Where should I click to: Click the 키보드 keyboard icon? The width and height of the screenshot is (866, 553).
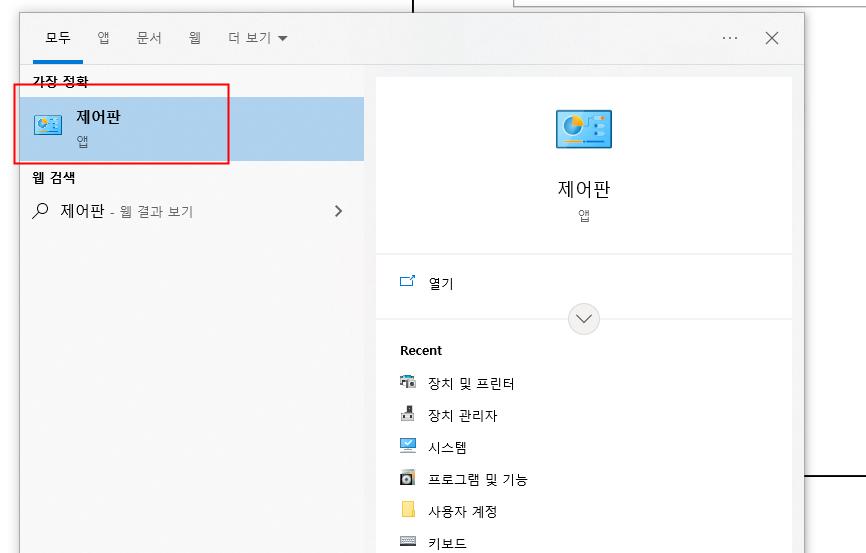point(408,541)
